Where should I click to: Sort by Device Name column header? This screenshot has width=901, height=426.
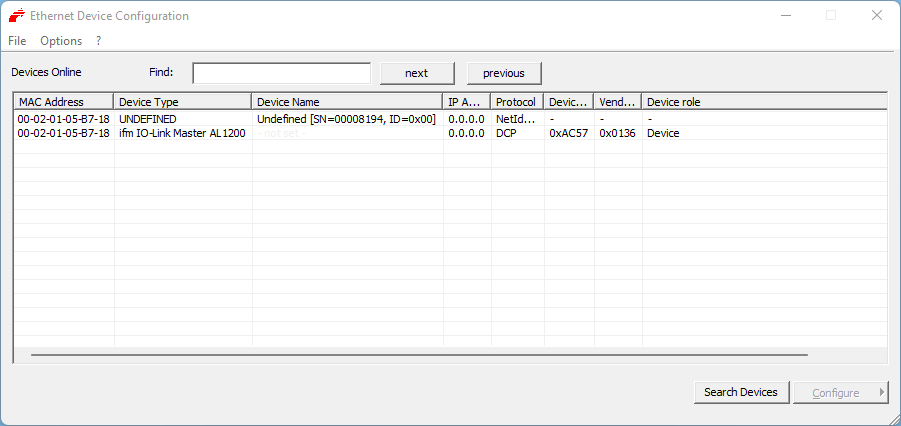[x=346, y=102]
